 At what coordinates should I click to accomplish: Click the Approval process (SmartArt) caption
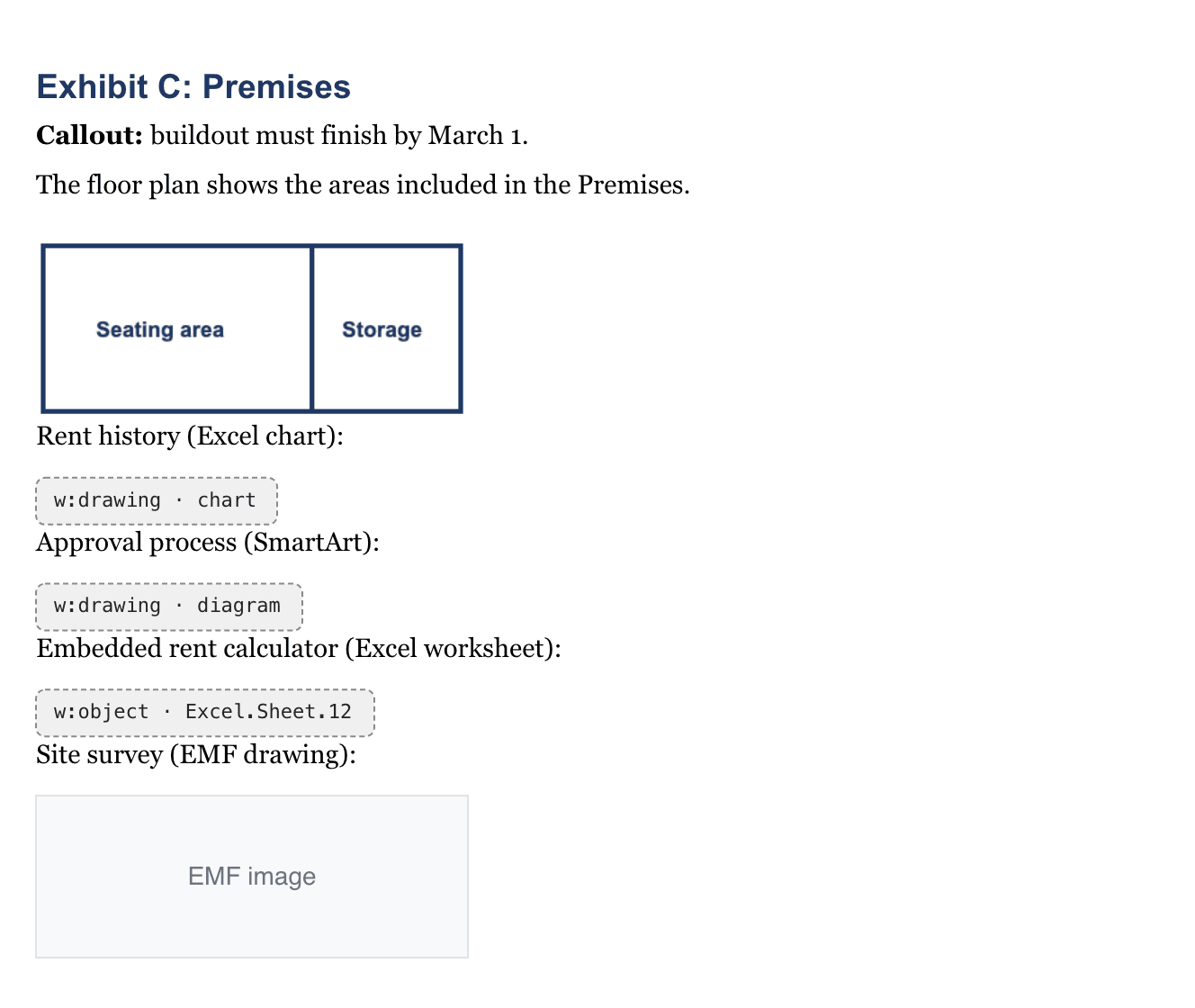click(208, 543)
